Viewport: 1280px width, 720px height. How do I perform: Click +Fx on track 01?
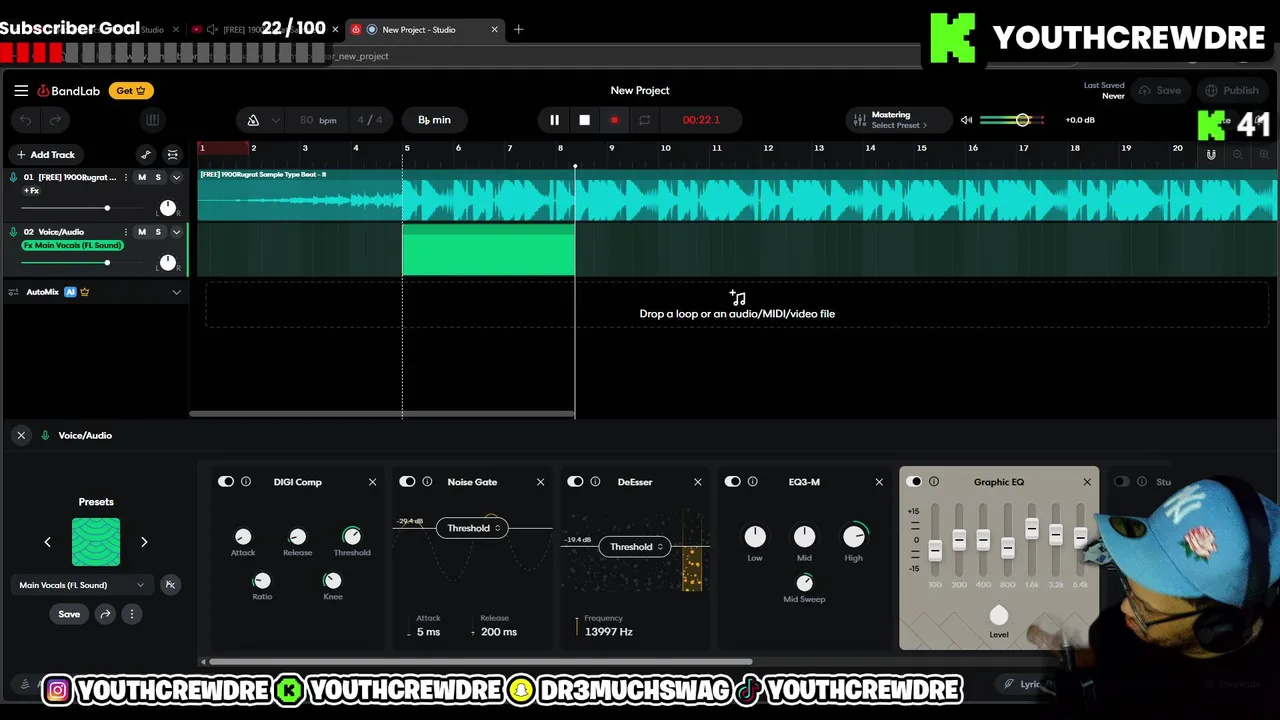(32, 190)
